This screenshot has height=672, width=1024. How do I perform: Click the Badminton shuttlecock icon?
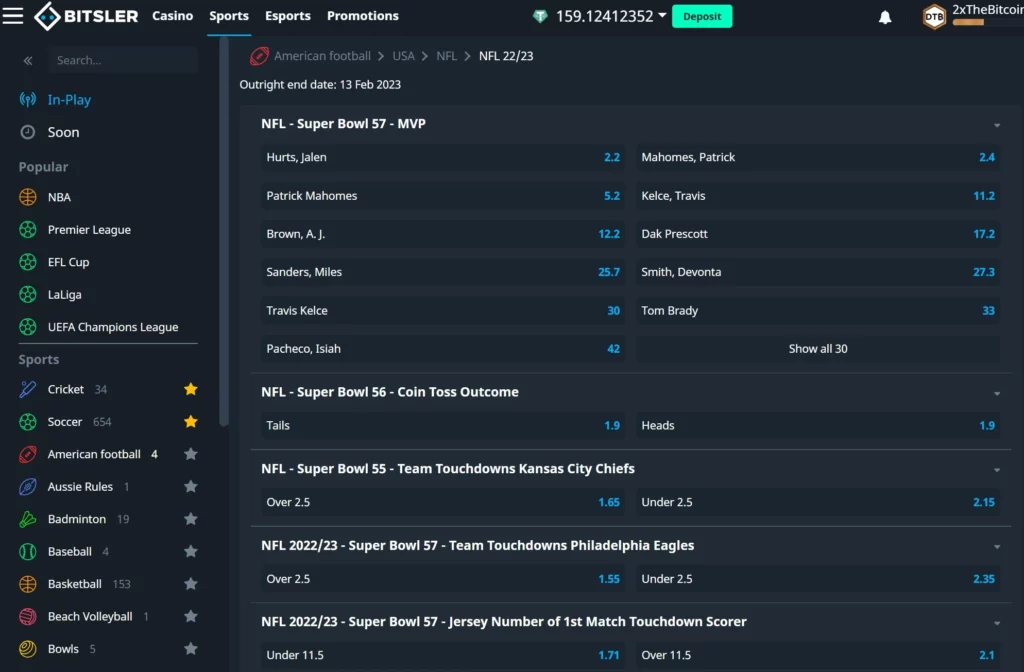(x=27, y=519)
